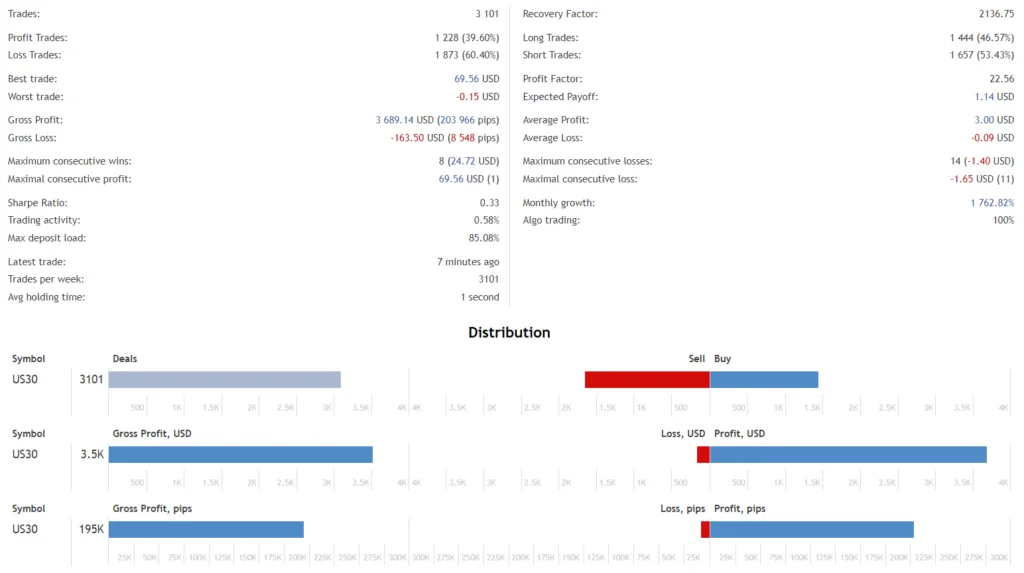Click the red Loss pips bar
1024x573 pixels.
click(x=705, y=529)
